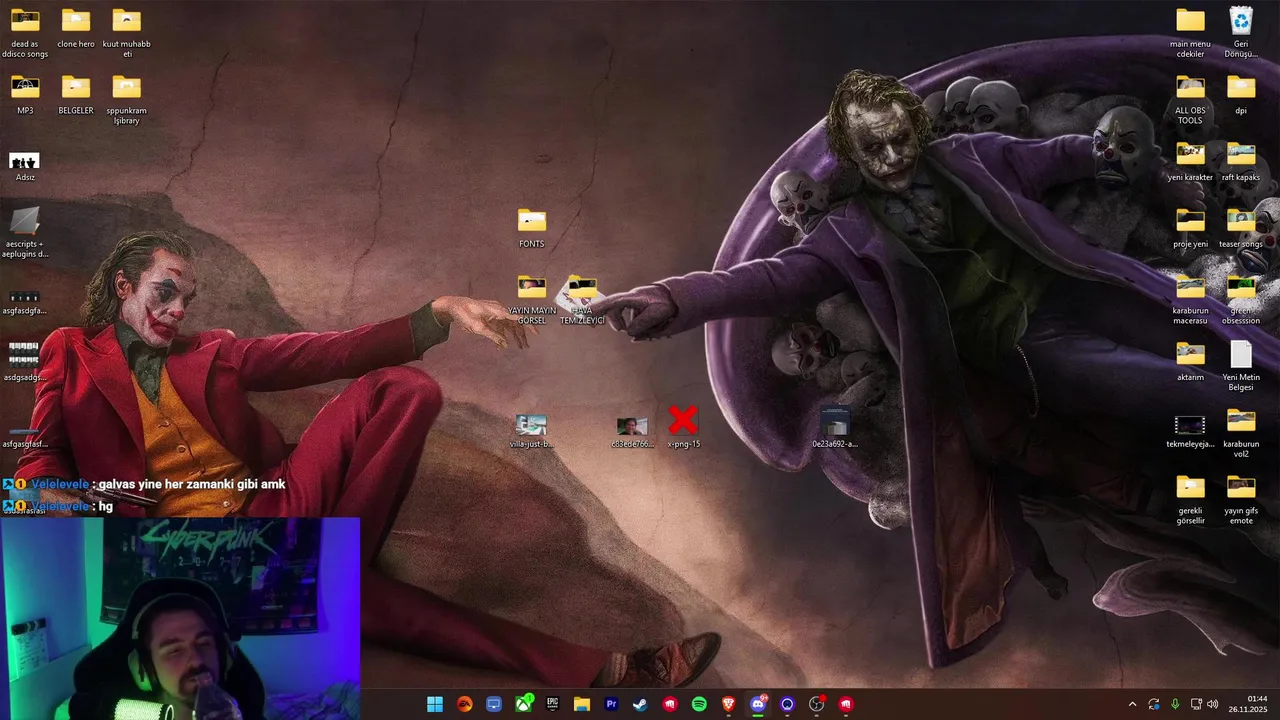Launch the Brave browser from taskbar
The width and height of the screenshot is (1280, 720).
coord(728,704)
